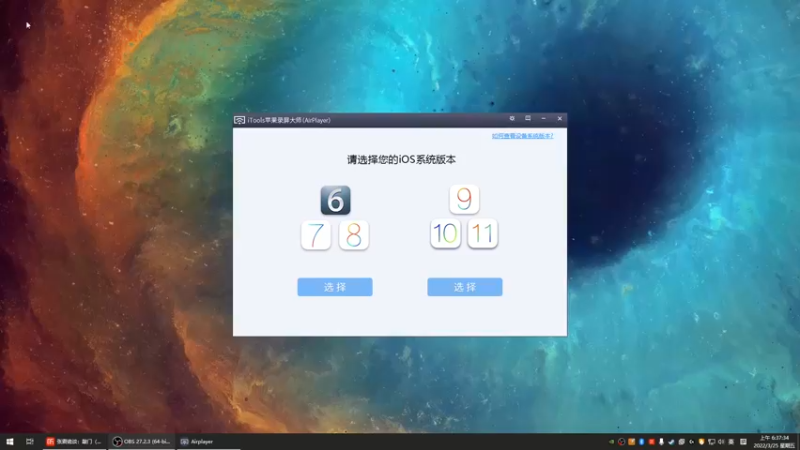Open the Windows Start menu
Image resolution: width=800 pixels, height=450 pixels.
coord(10,441)
